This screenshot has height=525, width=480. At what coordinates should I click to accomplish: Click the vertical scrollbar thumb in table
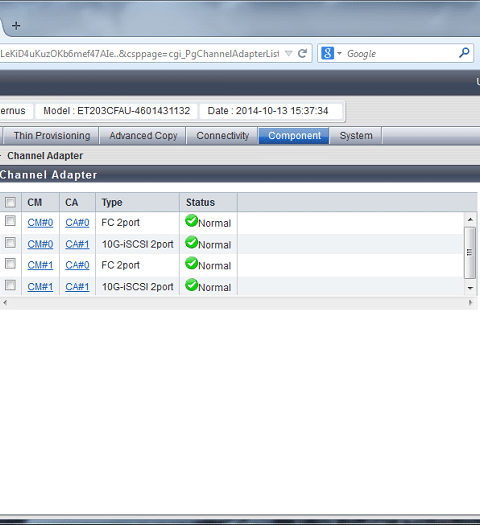point(470,252)
